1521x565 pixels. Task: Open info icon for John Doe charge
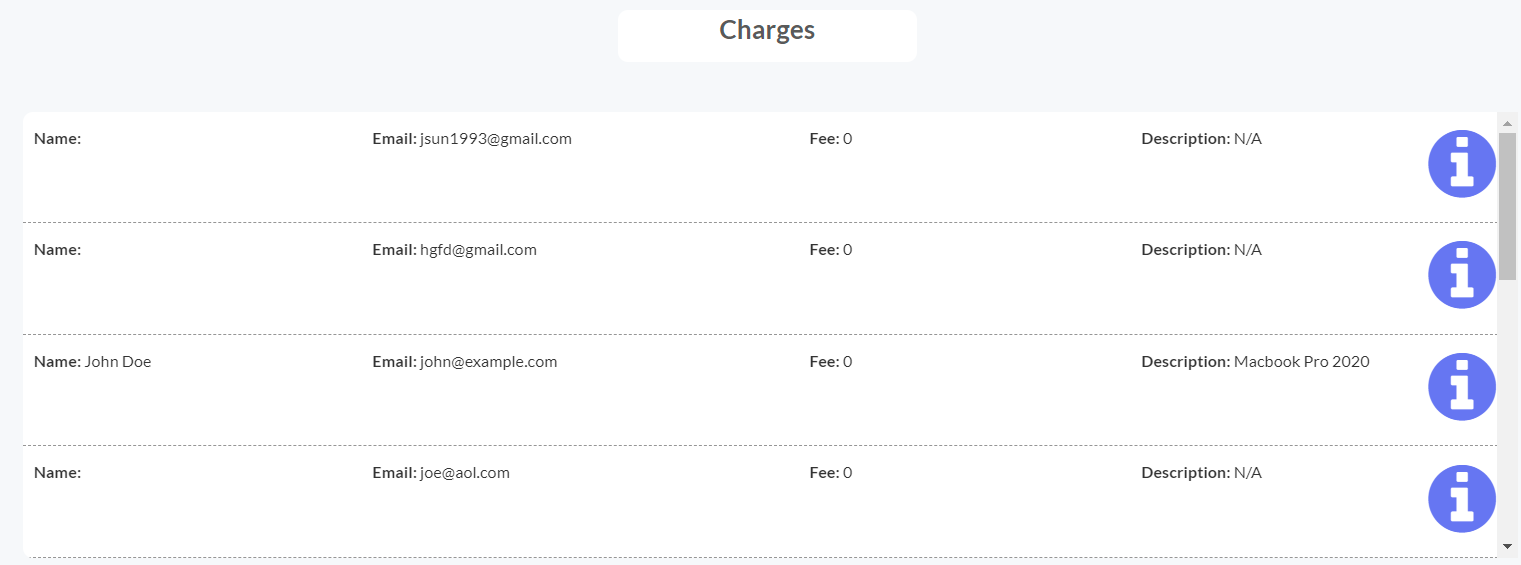[x=1461, y=387]
